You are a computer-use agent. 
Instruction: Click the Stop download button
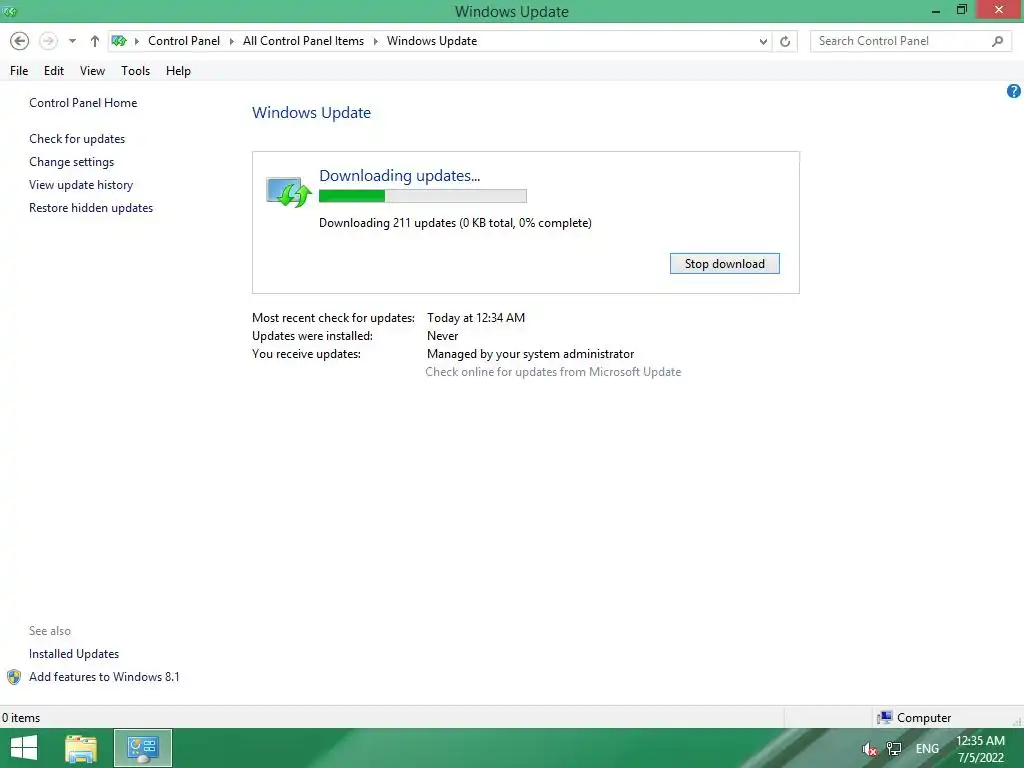click(x=724, y=263)
